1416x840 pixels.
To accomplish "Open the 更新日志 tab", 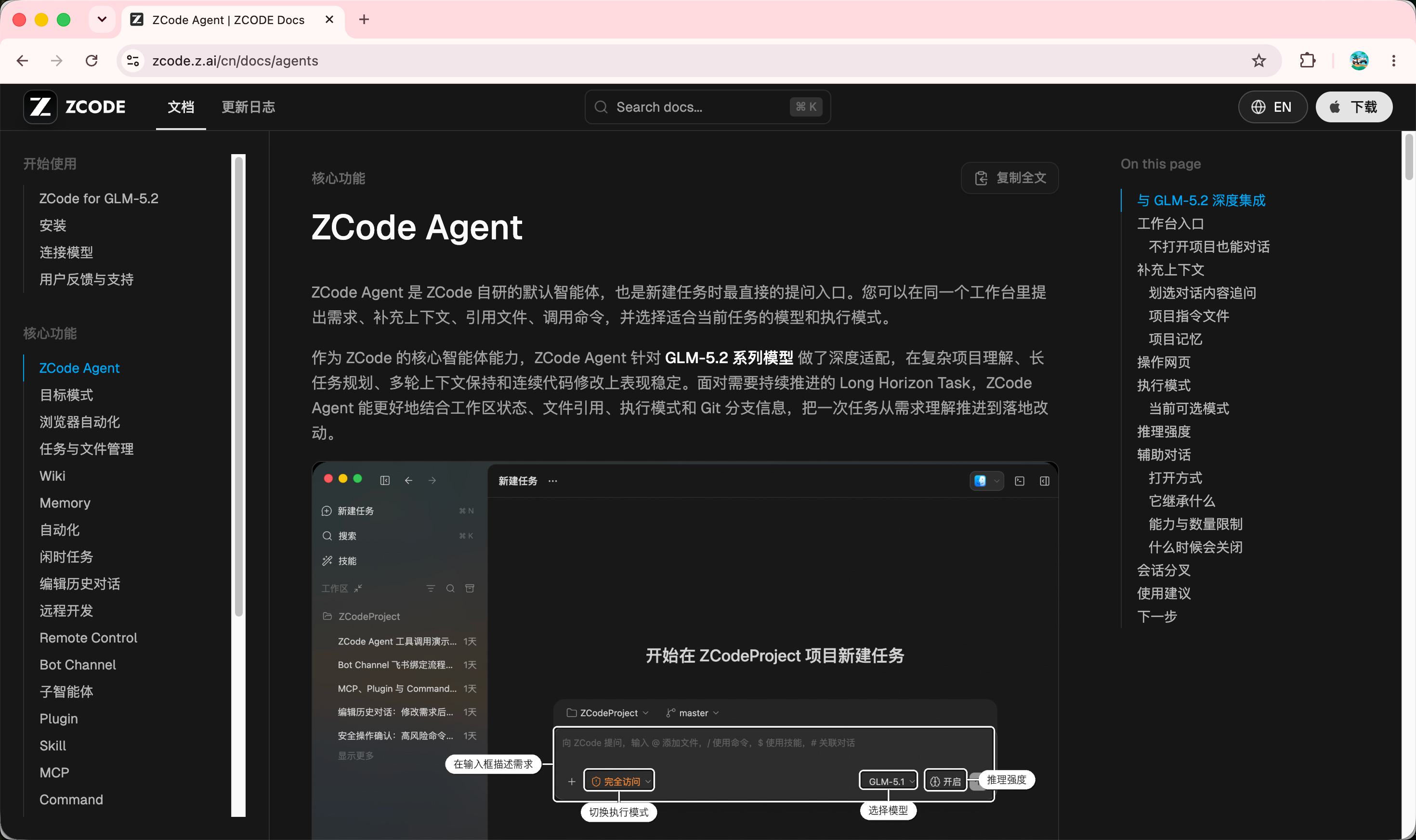I will pyautogui.click(x=248, y=107).
